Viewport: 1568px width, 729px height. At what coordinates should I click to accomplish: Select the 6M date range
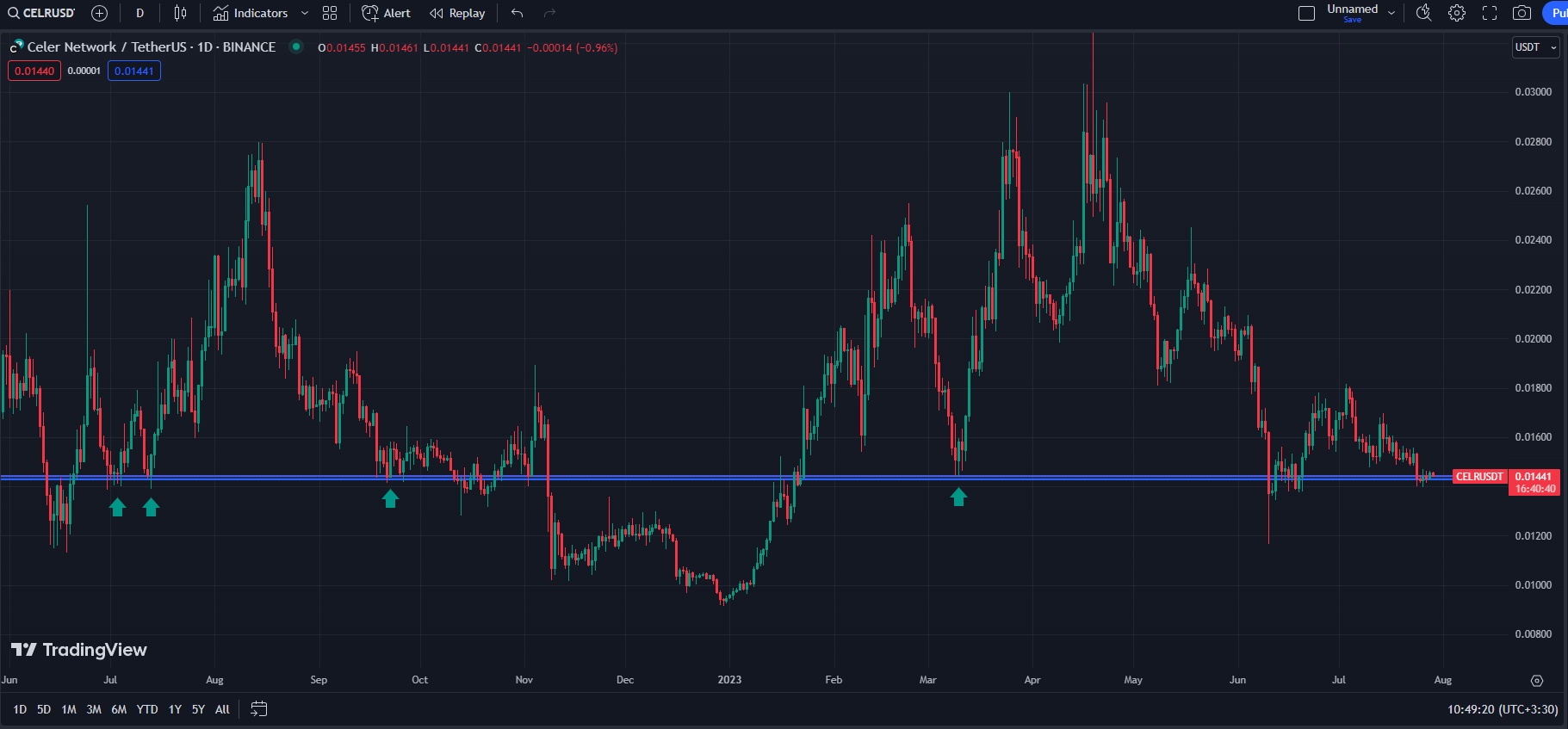[x=119, y=709]
